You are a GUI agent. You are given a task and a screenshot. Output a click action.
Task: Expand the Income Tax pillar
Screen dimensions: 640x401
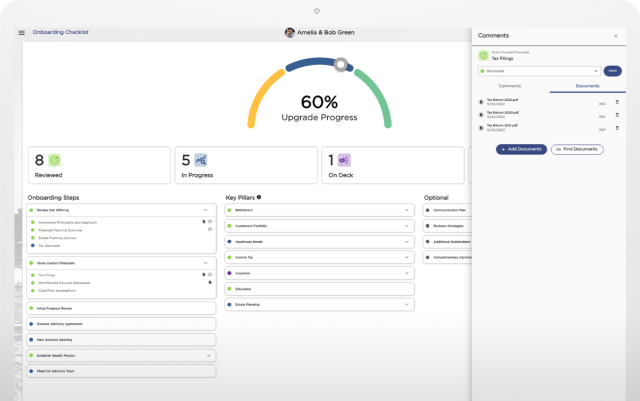click(407, 257)
